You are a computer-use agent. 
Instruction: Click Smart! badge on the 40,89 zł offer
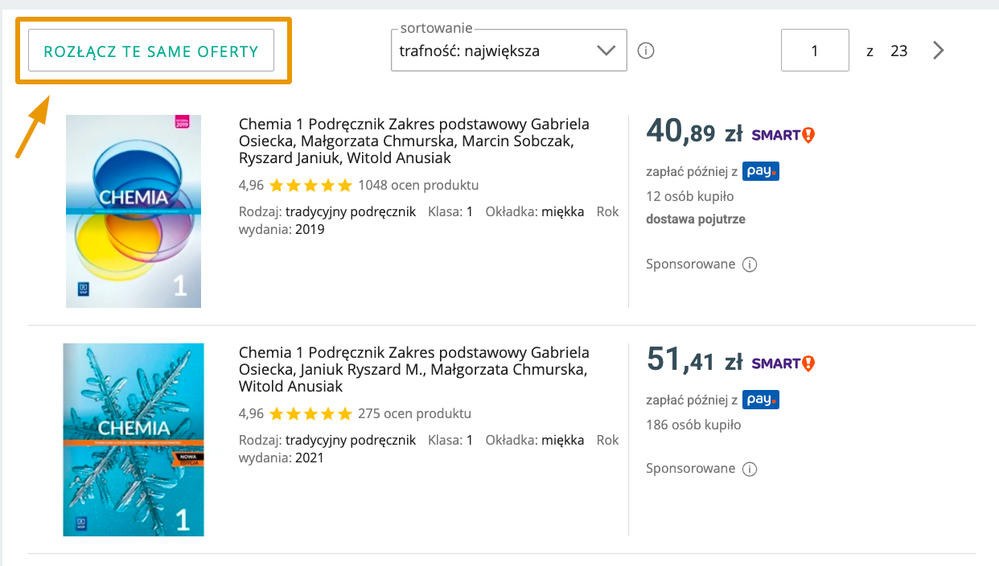pyautogui.click(x=783, y=135)
